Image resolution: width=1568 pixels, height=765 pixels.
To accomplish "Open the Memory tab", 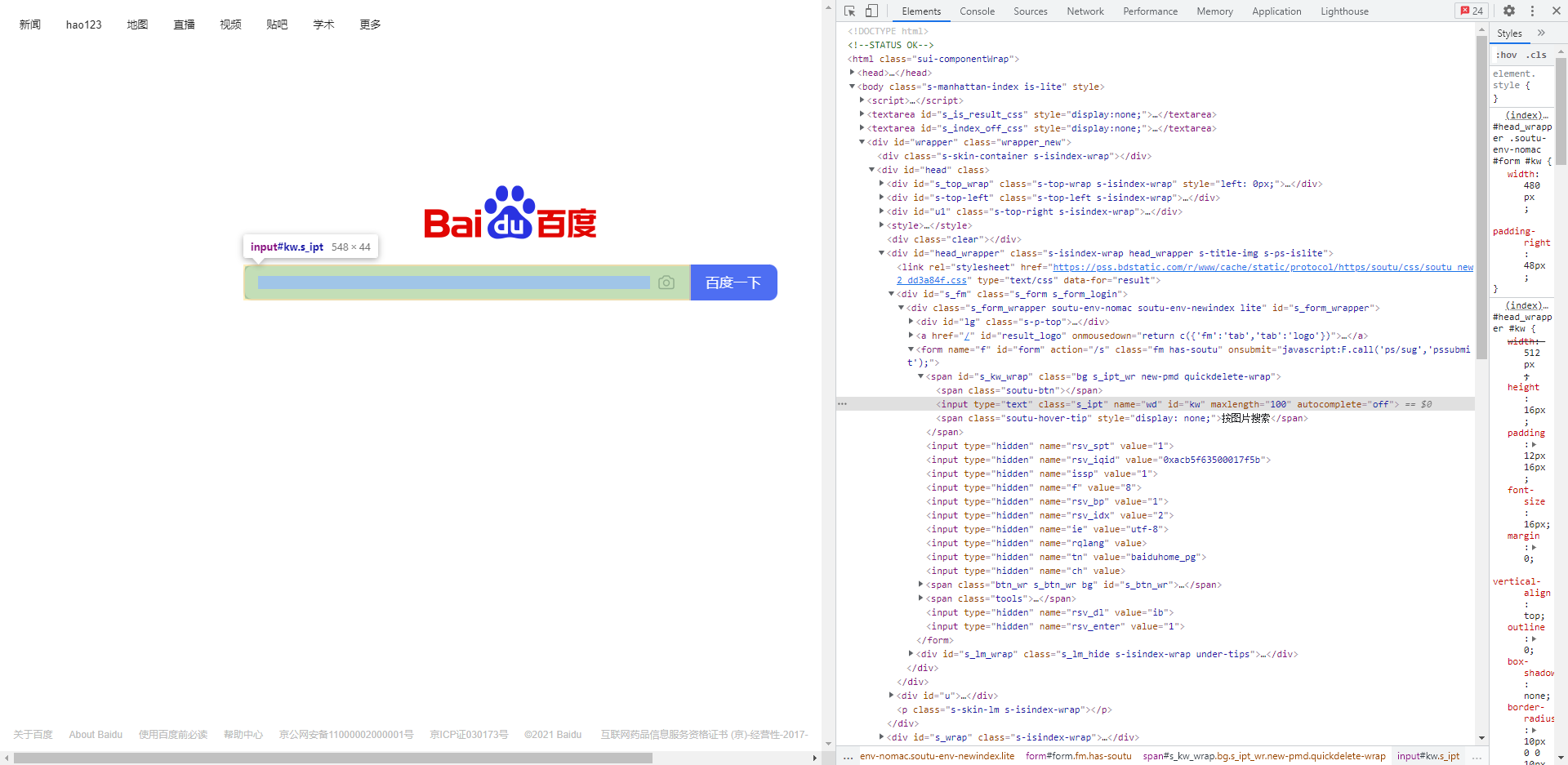I will pos(1214,11).
